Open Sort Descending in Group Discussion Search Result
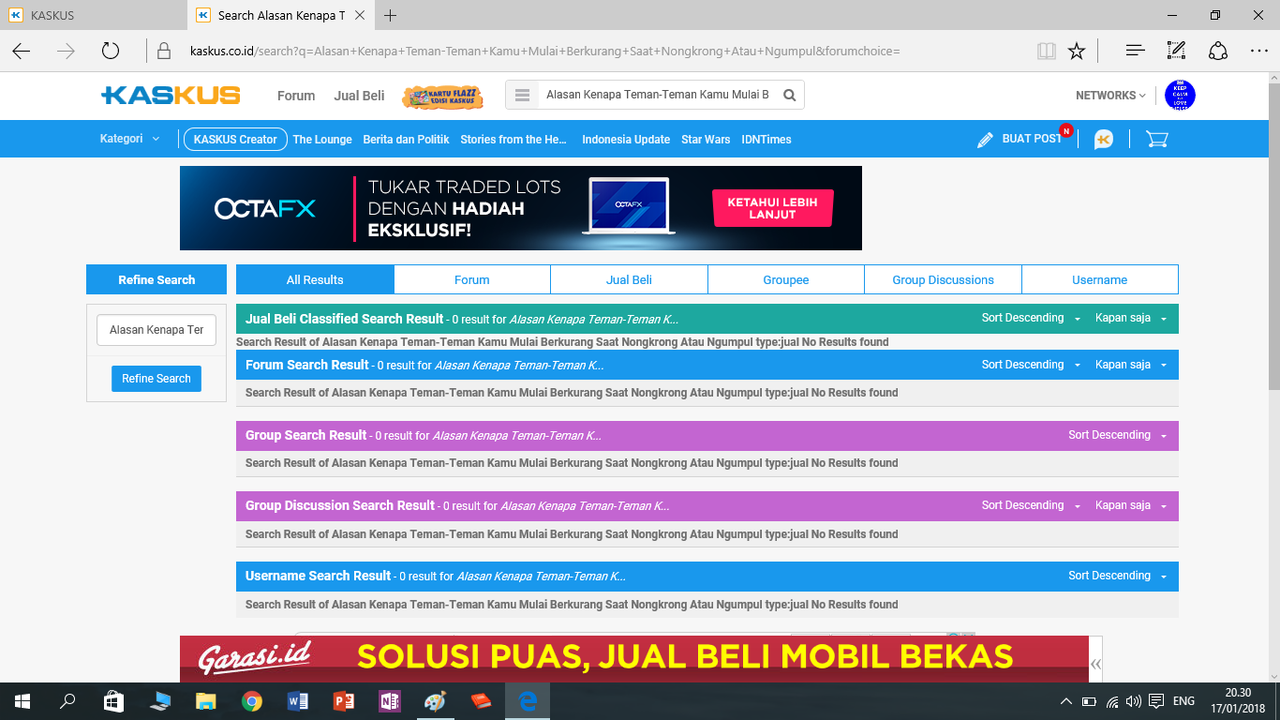Image resolution: width=1280 pixels, height=720 pixels. coord(1031,505)
